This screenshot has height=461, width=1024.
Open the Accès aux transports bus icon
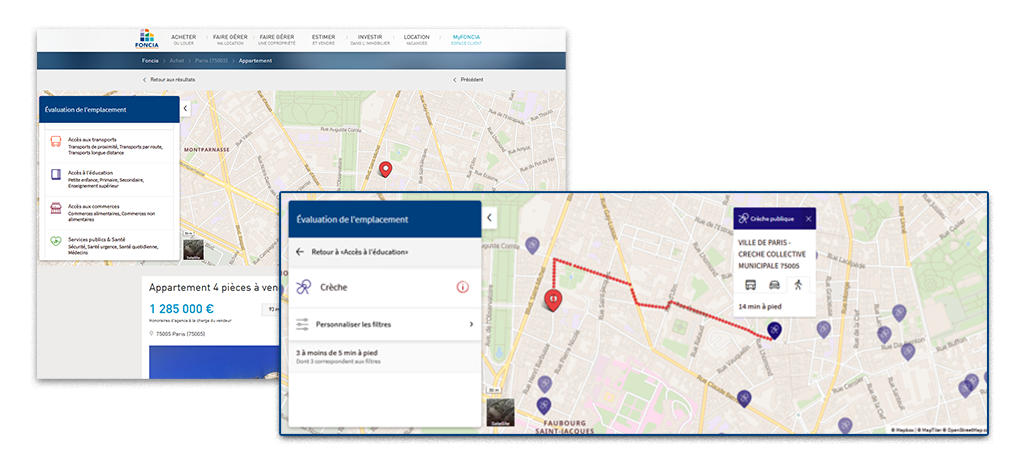(56, 142)
